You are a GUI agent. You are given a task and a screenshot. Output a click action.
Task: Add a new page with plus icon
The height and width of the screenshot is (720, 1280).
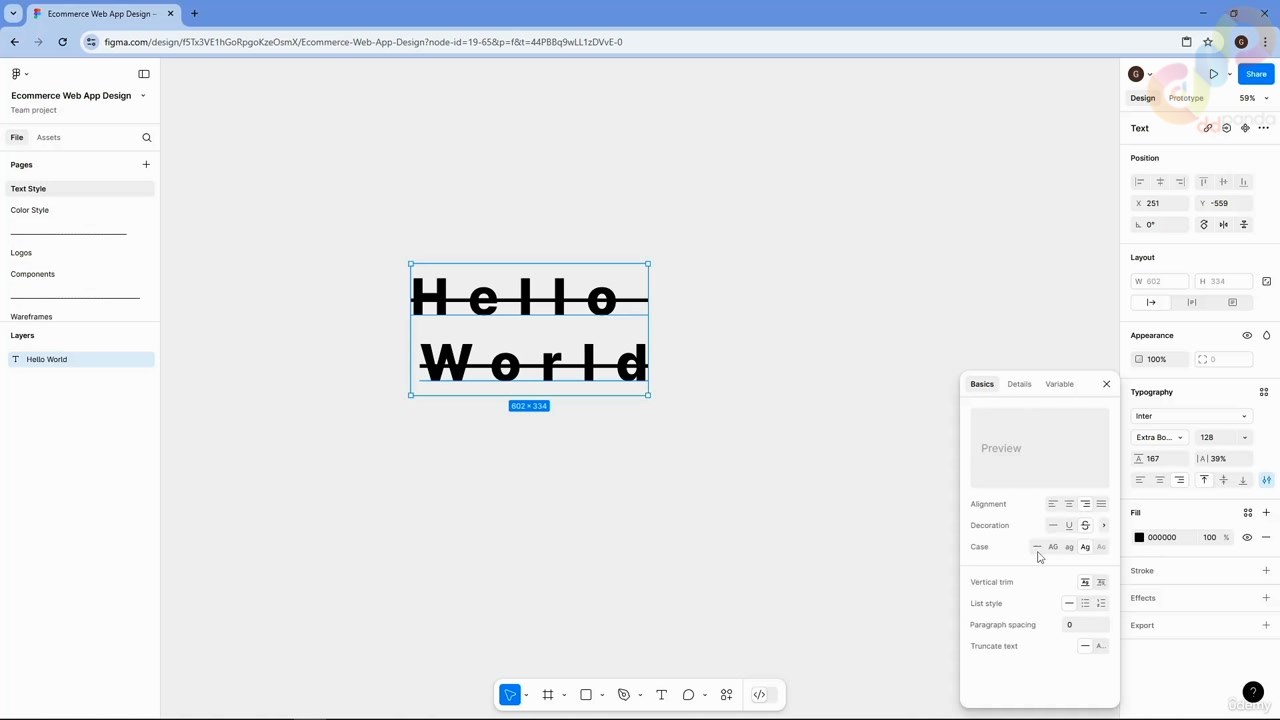click(x=146, y=164)
